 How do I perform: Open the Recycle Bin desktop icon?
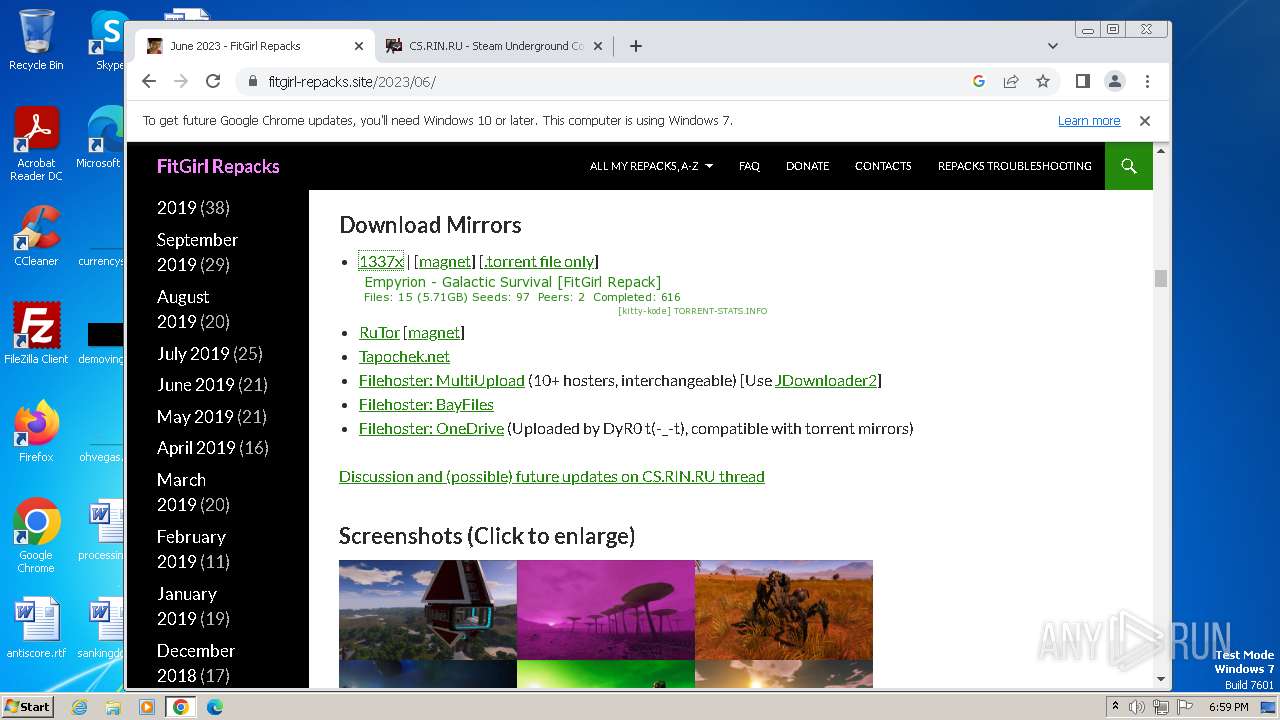[x=36, y=41]
